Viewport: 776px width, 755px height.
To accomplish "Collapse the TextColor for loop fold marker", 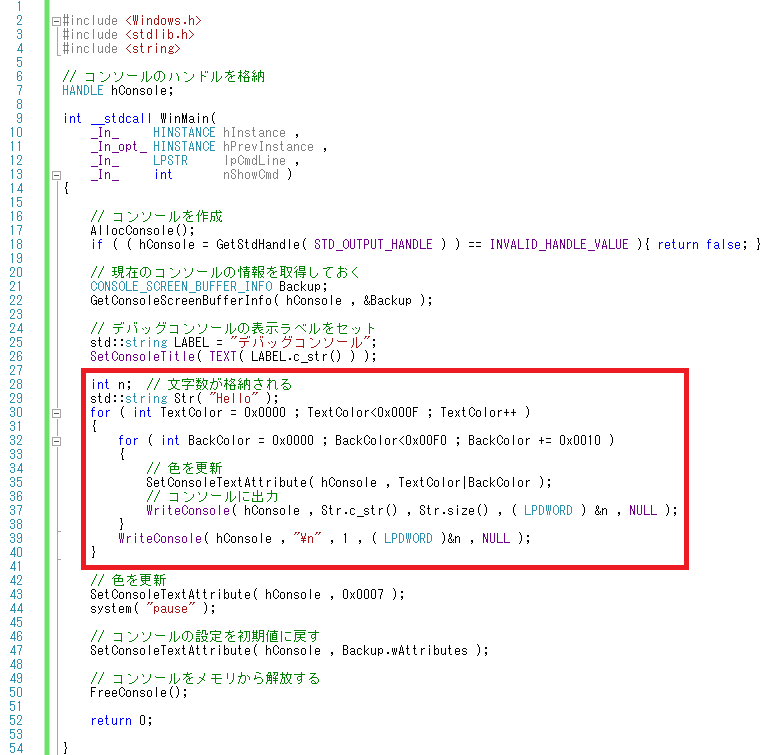I will coord(56,413).
